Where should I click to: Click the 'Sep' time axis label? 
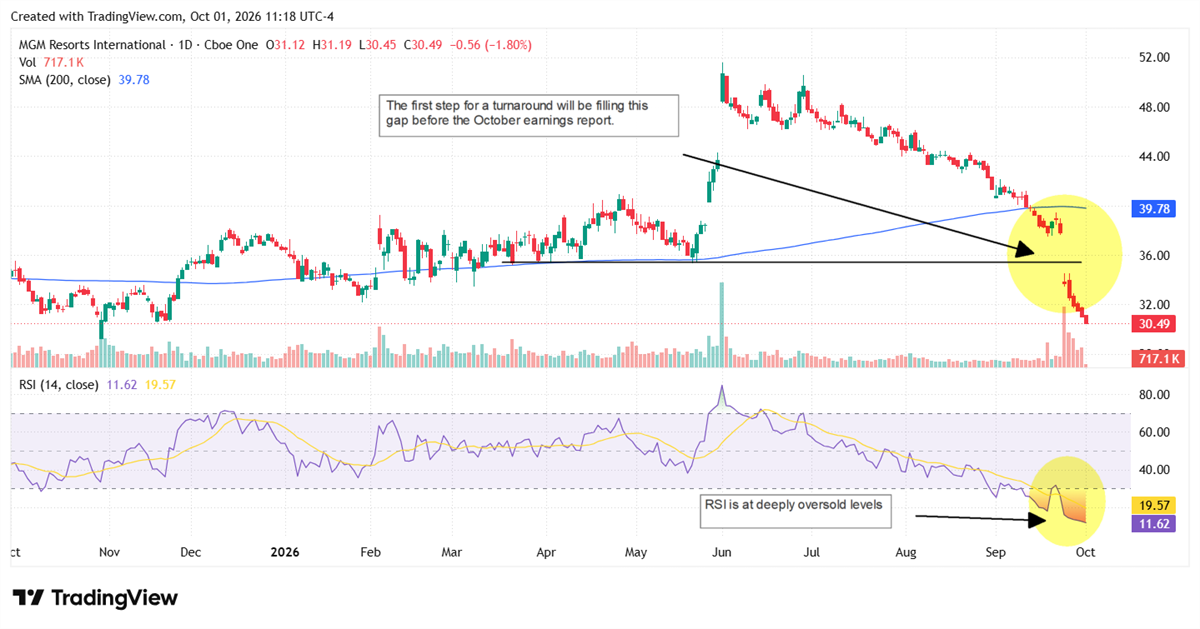pyautogui.click(x=995, y=551)
